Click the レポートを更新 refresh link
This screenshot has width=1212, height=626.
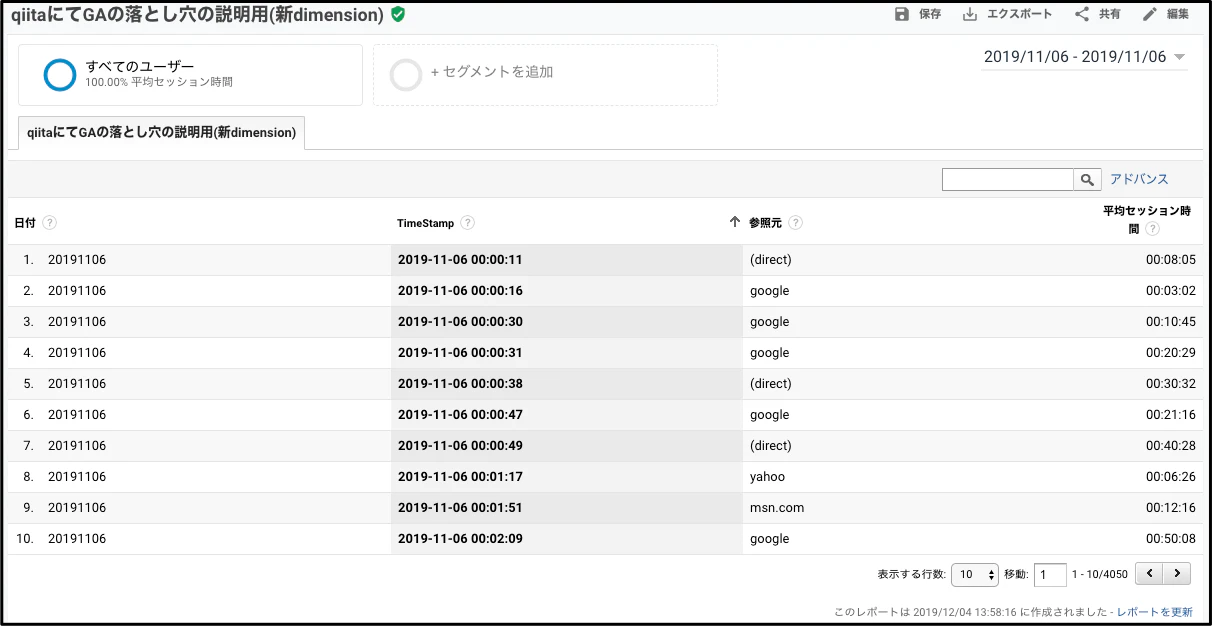(1155, 612)
